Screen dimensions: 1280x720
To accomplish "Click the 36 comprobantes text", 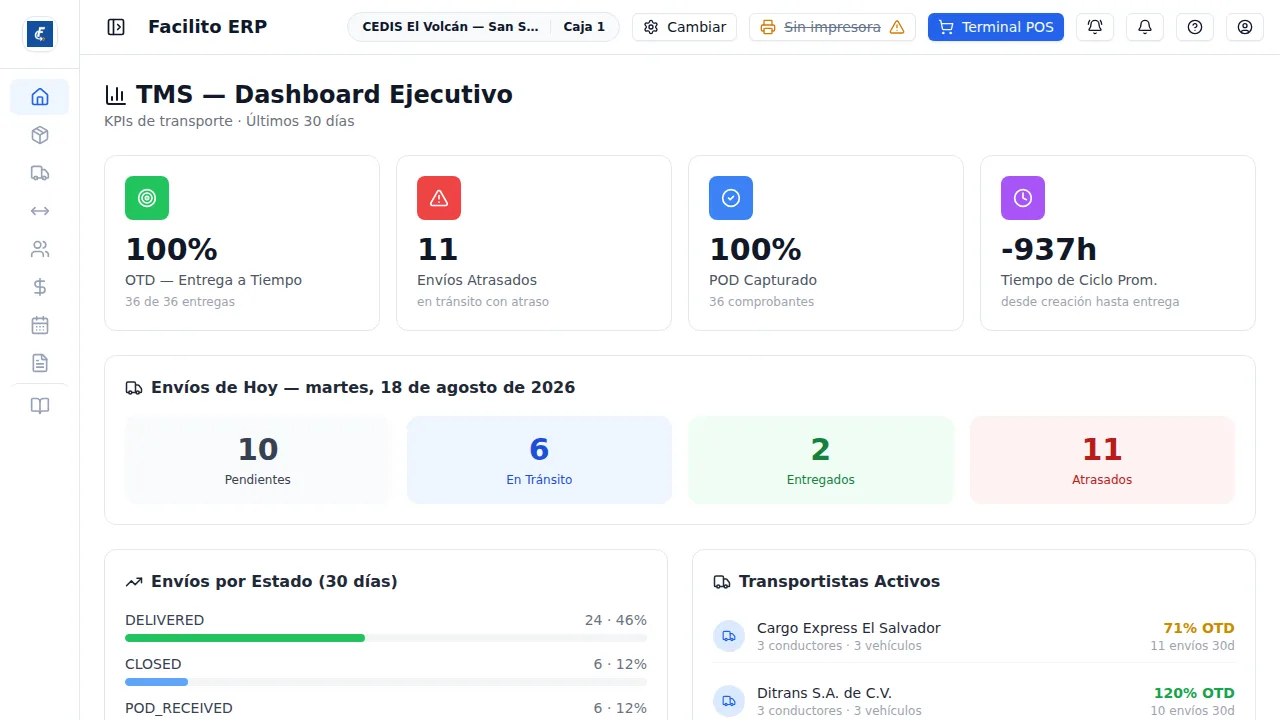I will (762, 302).
